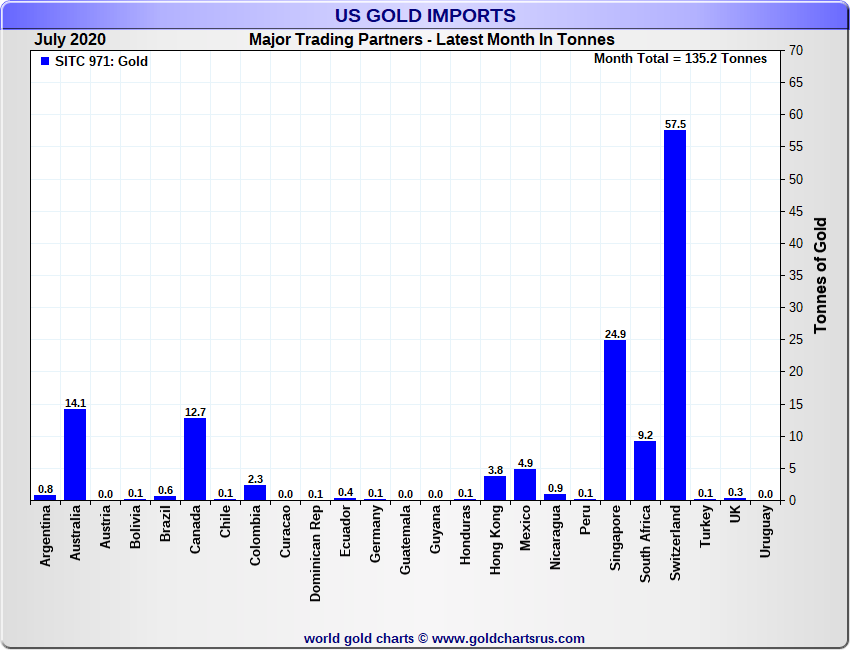This screenshot has width=850, height=650.
Task: Click the Tonnes of Gold axis title
Action: click(820, 275)
